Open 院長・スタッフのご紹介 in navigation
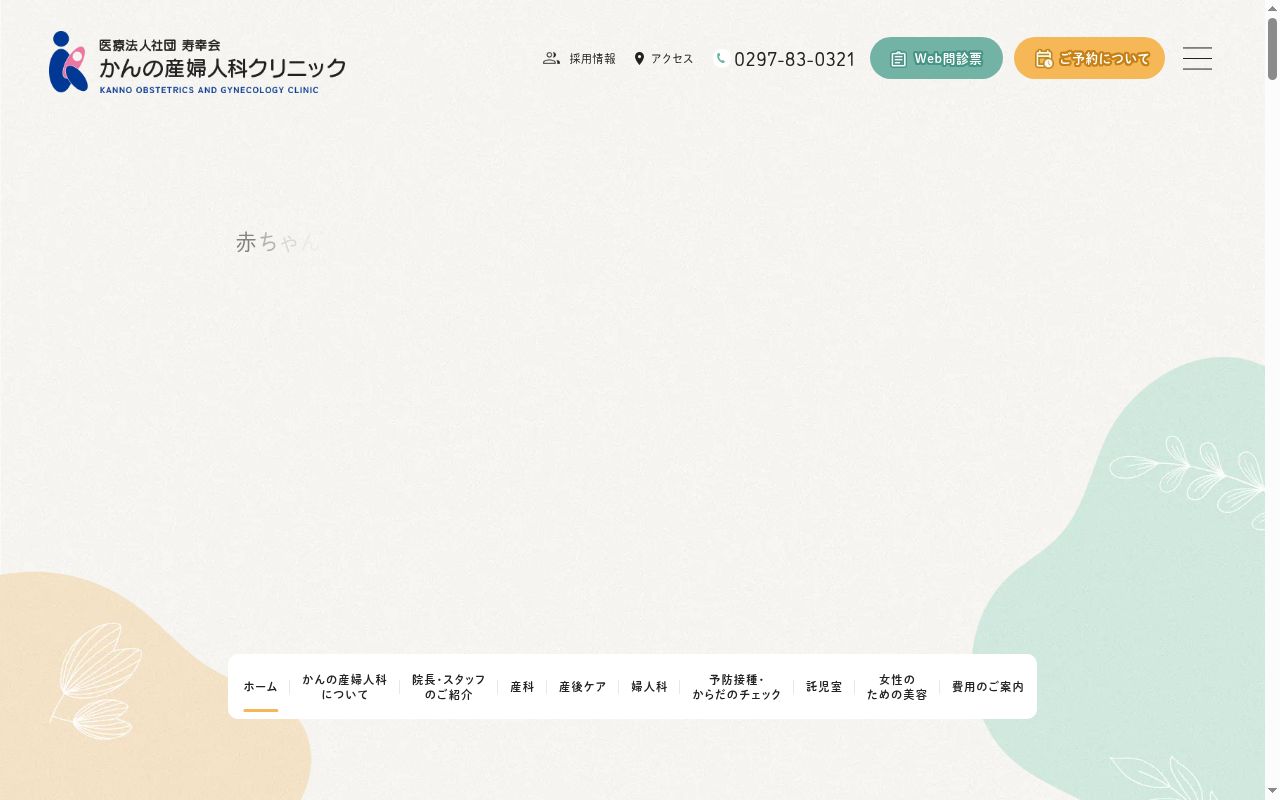This screenshot has height=800, width=1280. click(449, 687)
